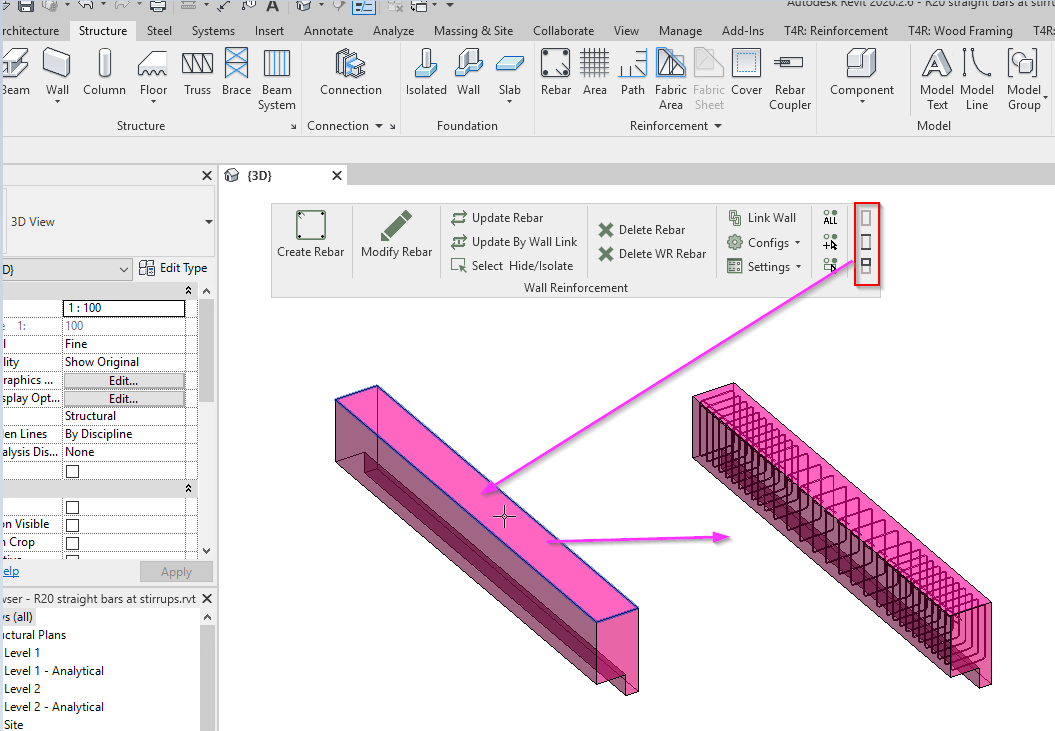This screenshot has height=731, width=1055.
Task: Toggle the checkbox below Analysis Display None row
Action: [73, 471]
